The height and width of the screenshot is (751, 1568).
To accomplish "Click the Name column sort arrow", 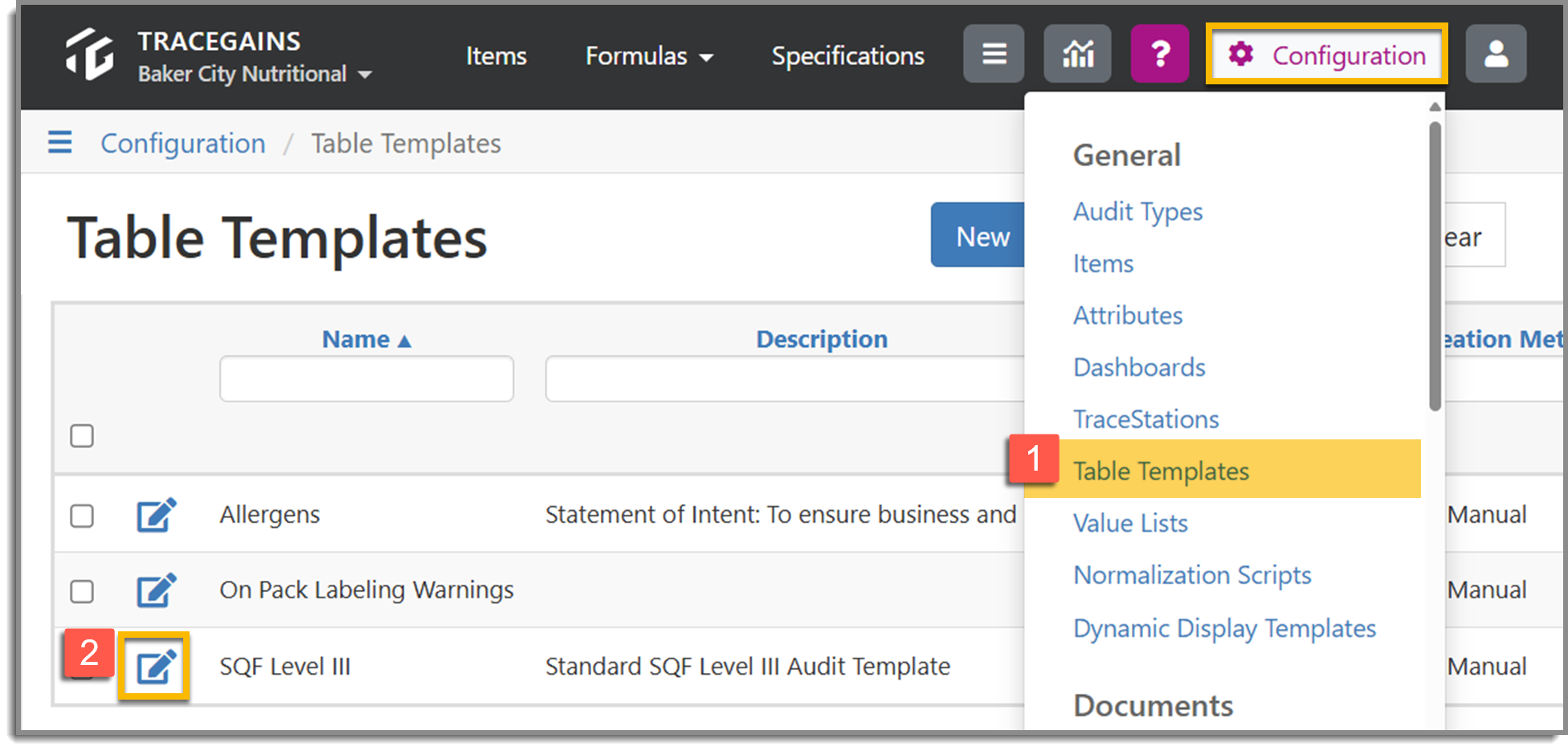I will pos(405,341).
